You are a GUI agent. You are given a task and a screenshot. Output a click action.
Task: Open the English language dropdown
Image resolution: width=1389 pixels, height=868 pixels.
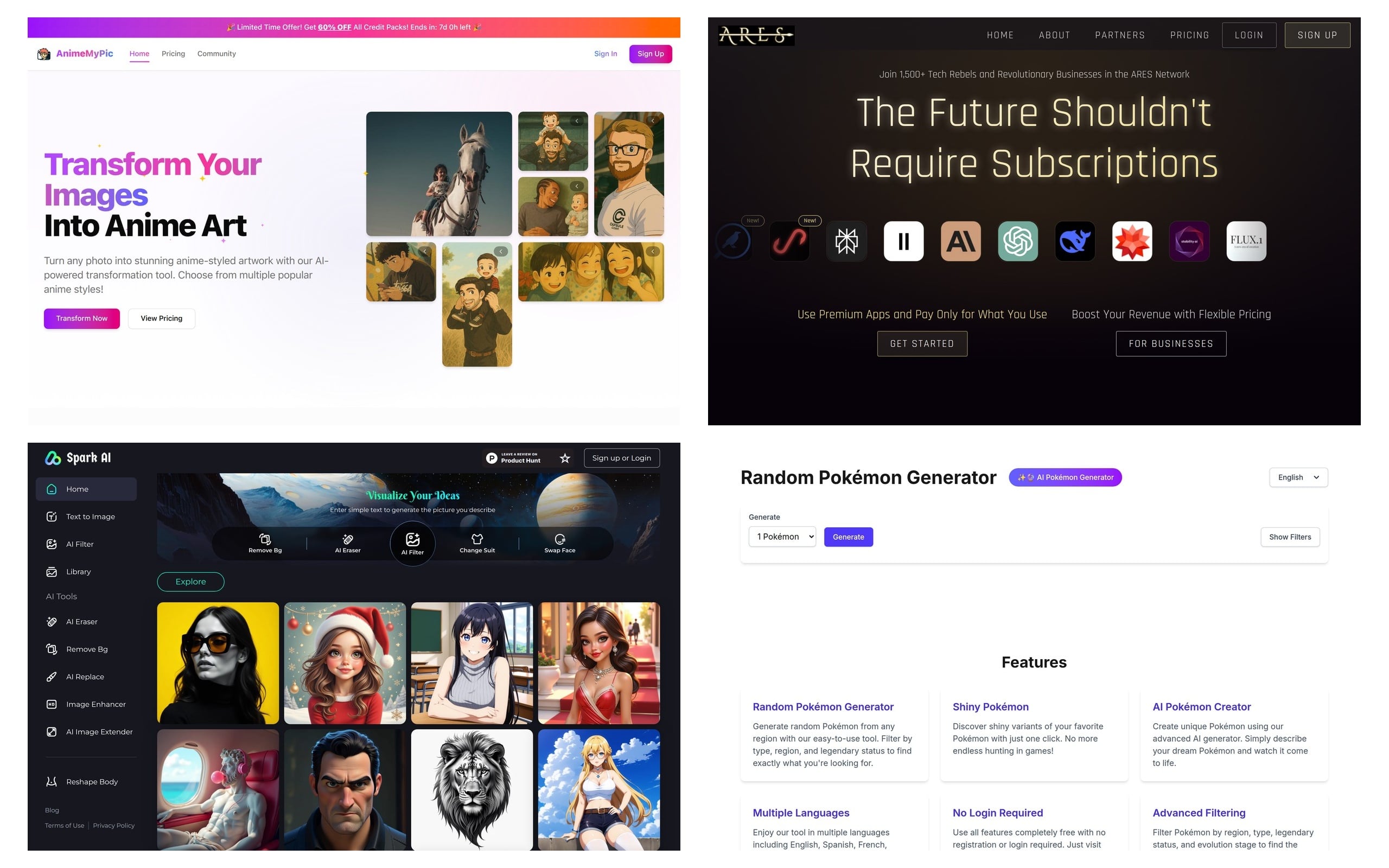click(1298, 477)
